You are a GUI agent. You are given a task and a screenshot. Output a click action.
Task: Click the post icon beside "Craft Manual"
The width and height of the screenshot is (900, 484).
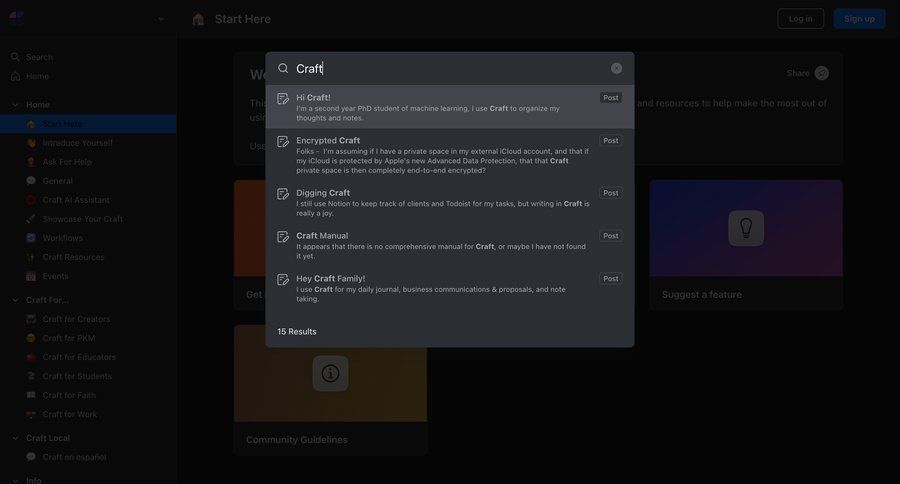tap(283, 237)
